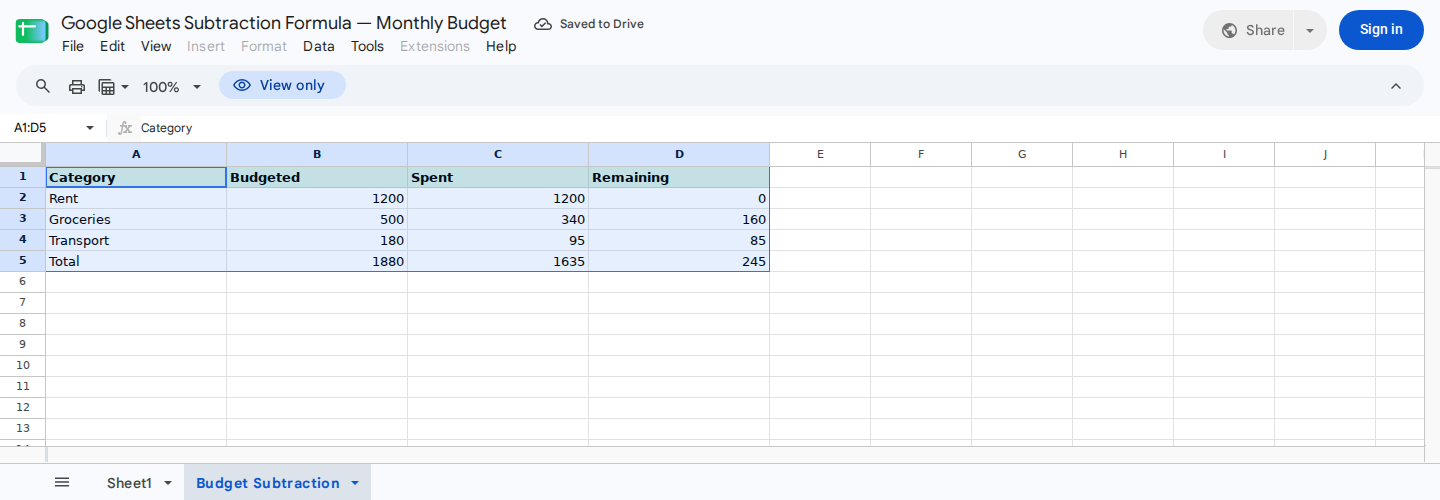Select the Spent header cell

pyautogui.click(x=498, y=177)
